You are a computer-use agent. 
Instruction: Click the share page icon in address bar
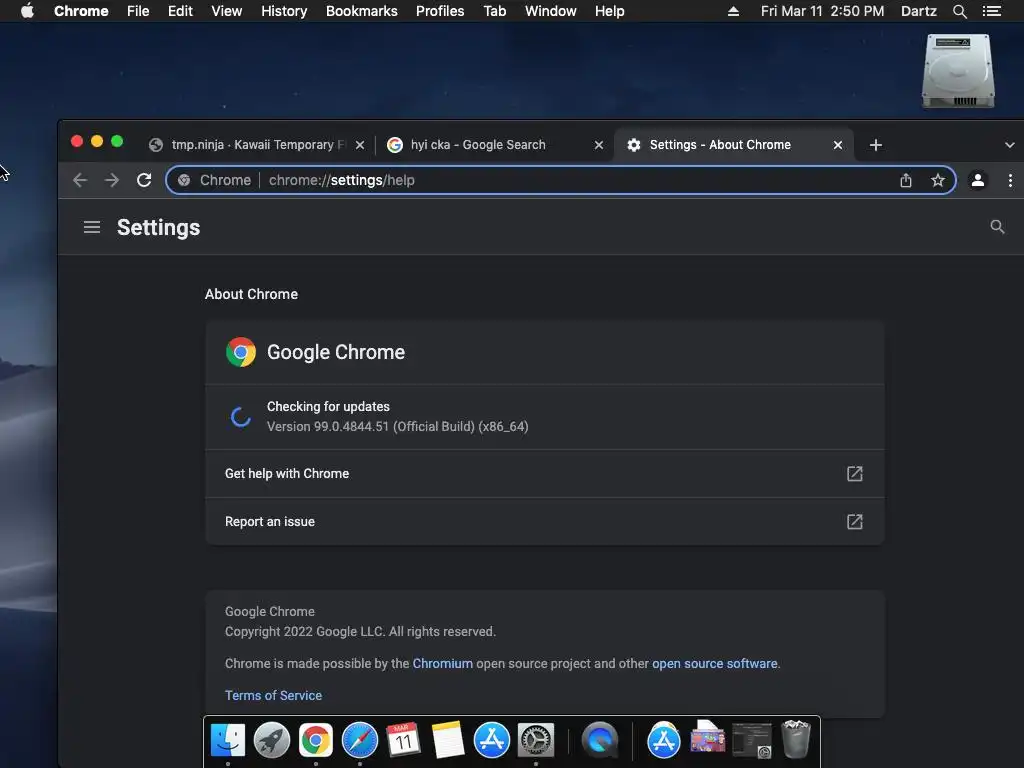[906, 180]
